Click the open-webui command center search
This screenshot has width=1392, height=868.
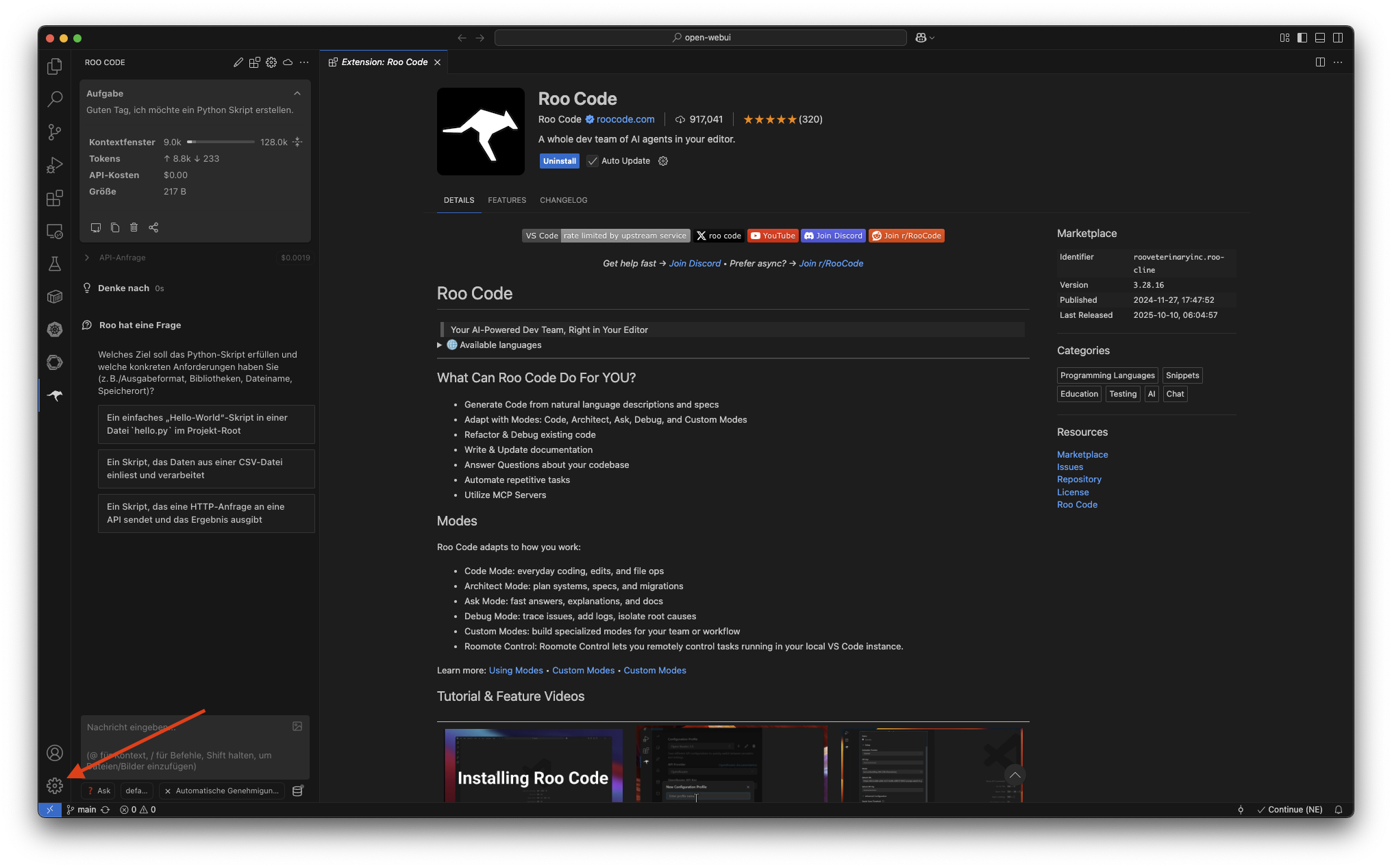point(701,38)
